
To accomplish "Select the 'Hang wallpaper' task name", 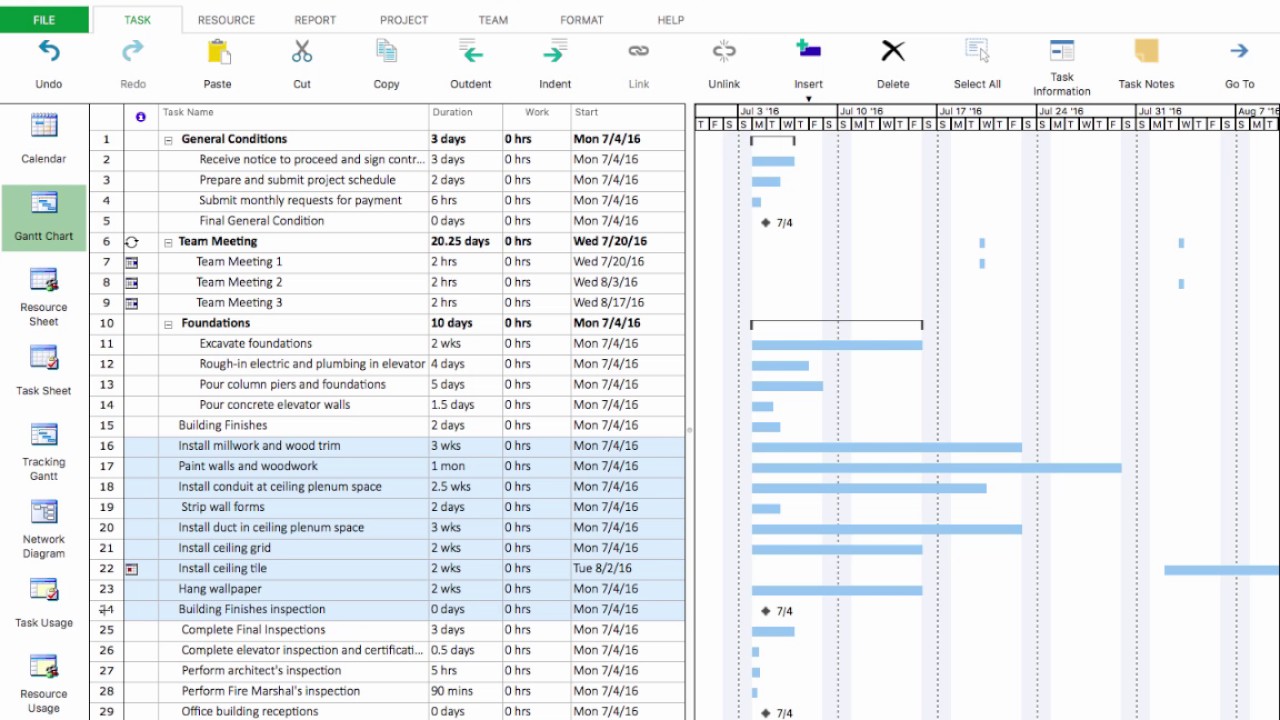I will click(x=220, y=589).
